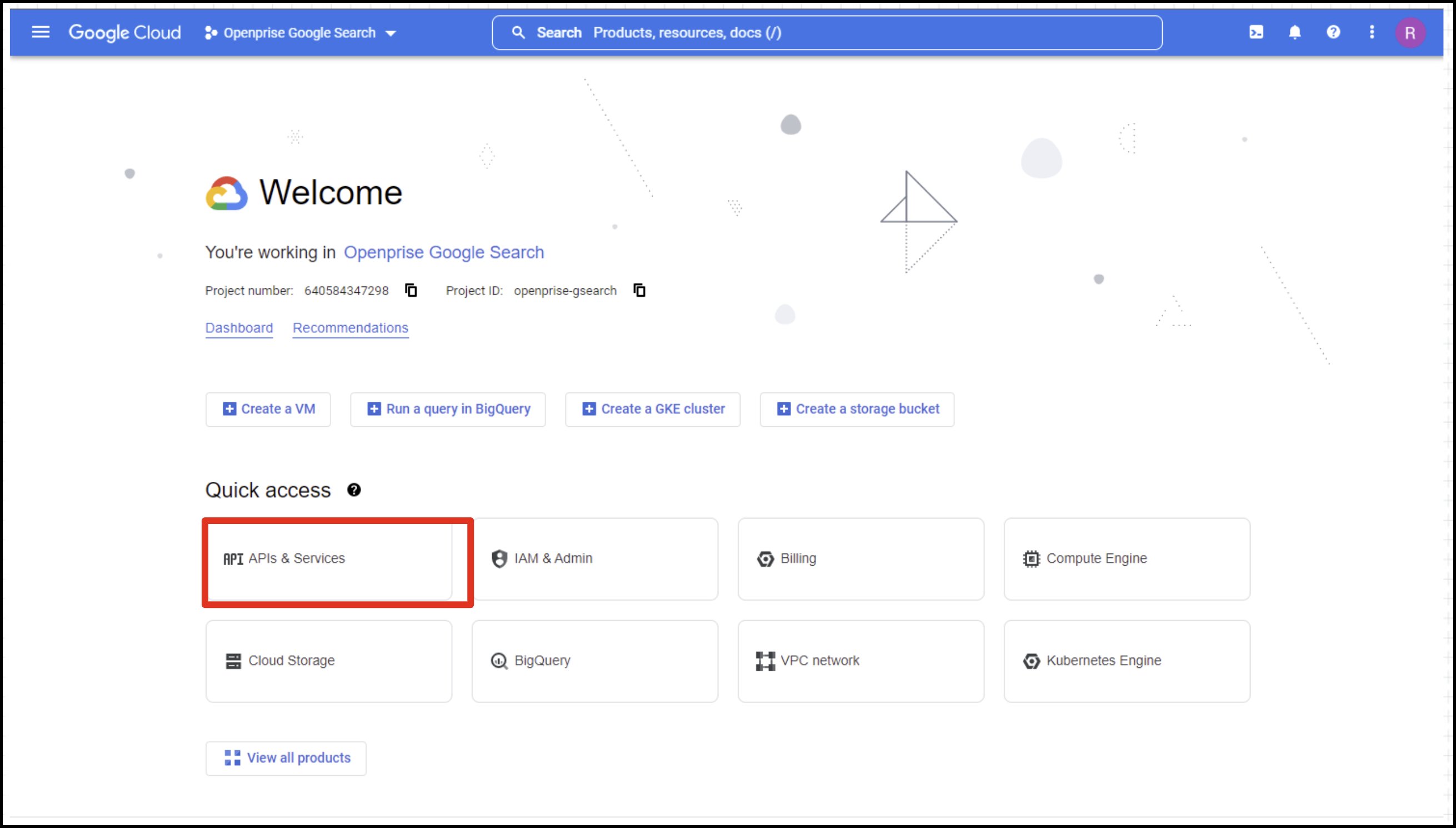The height and width of the screenshot is (828, 1456).
Task: Click the plus icon on Create a storage bucket
Action: [784, 409]
